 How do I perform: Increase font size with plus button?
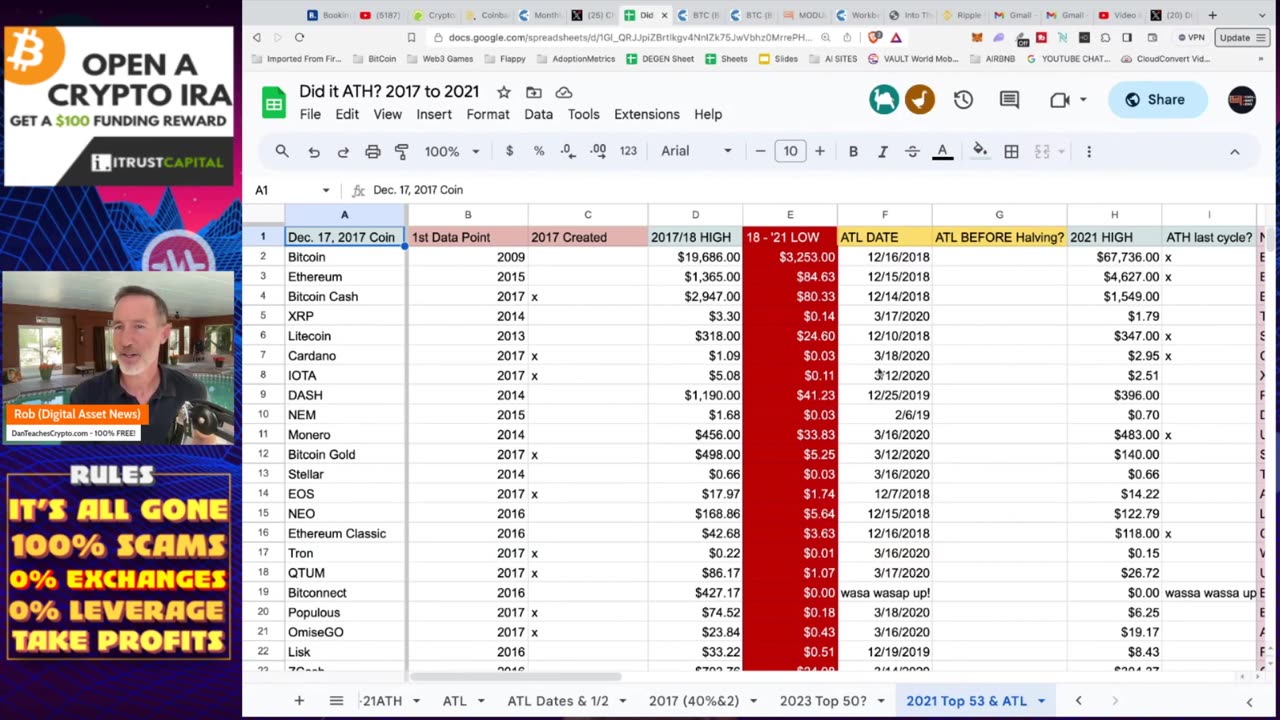coord(820,151)
